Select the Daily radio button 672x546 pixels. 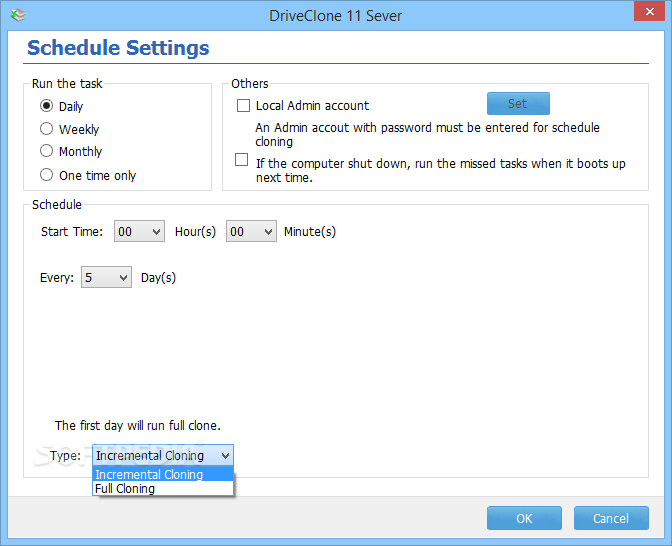(46, 106)
